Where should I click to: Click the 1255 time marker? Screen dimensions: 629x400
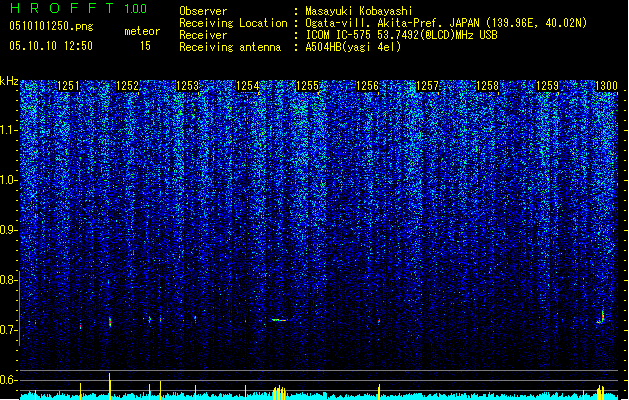307,86
